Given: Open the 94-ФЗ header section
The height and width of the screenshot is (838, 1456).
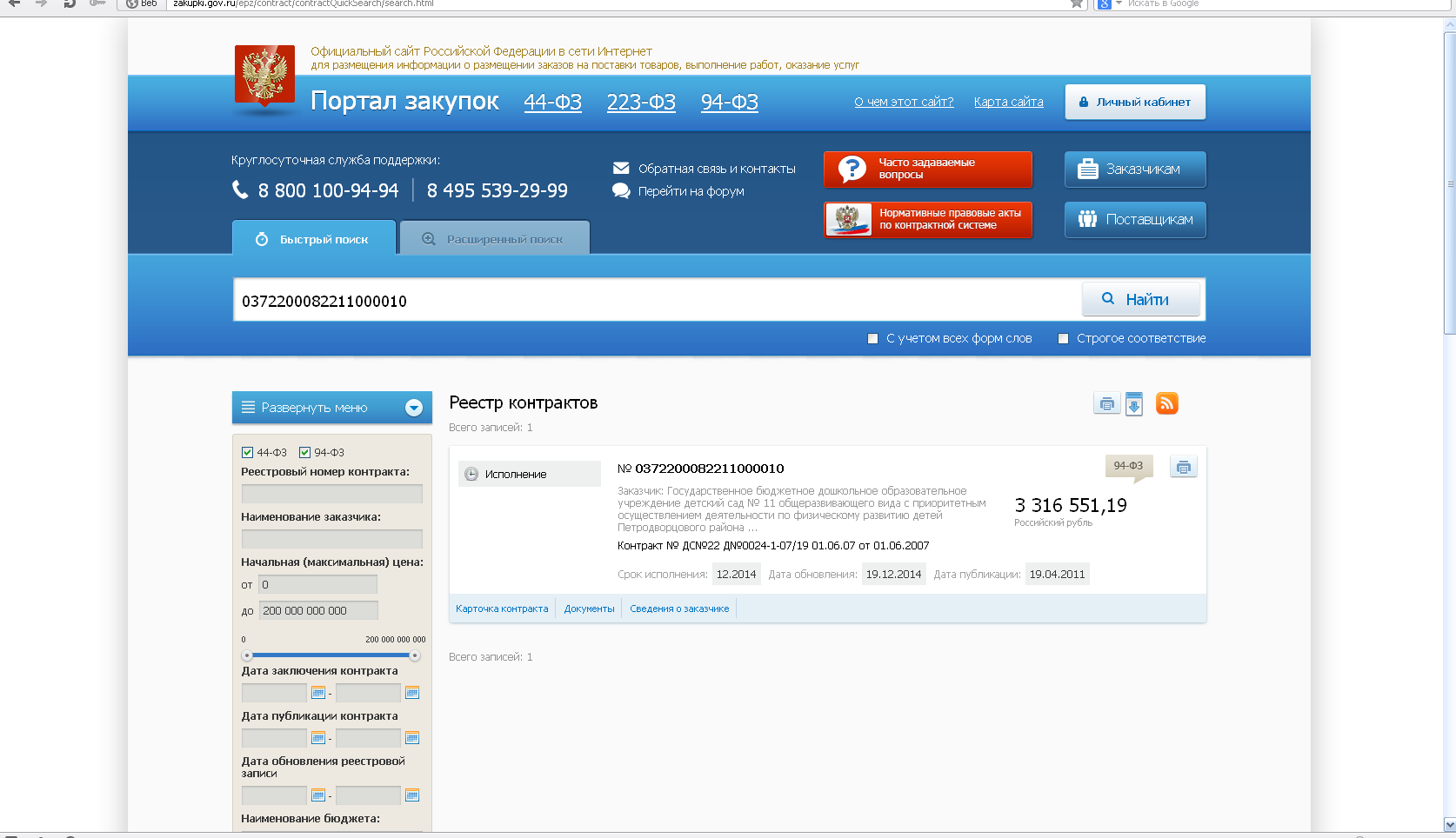Looking at the screenshot, I should pyautogui.click(x=730, y=102).
